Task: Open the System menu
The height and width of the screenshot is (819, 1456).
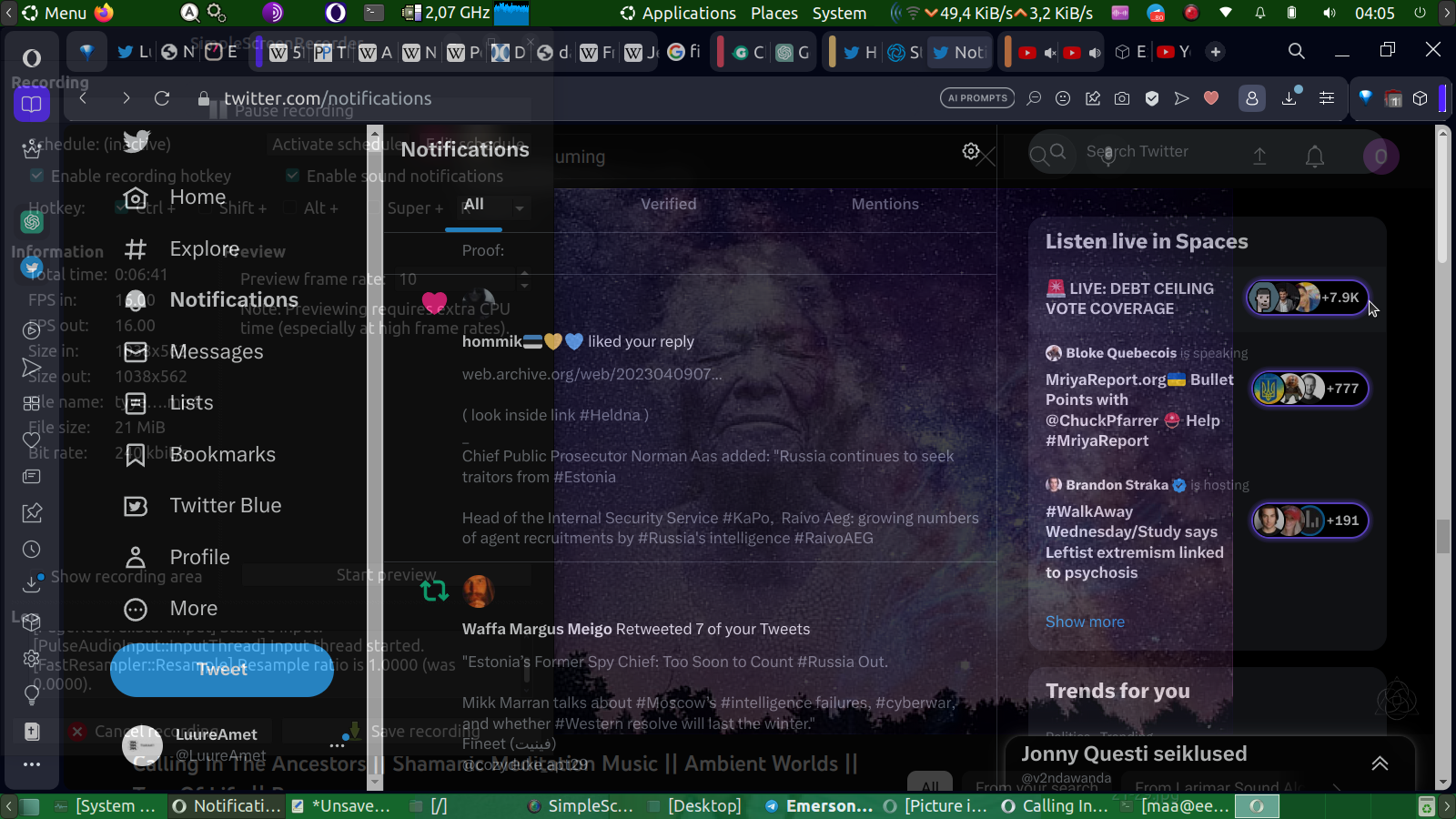Action: point(839,13)
